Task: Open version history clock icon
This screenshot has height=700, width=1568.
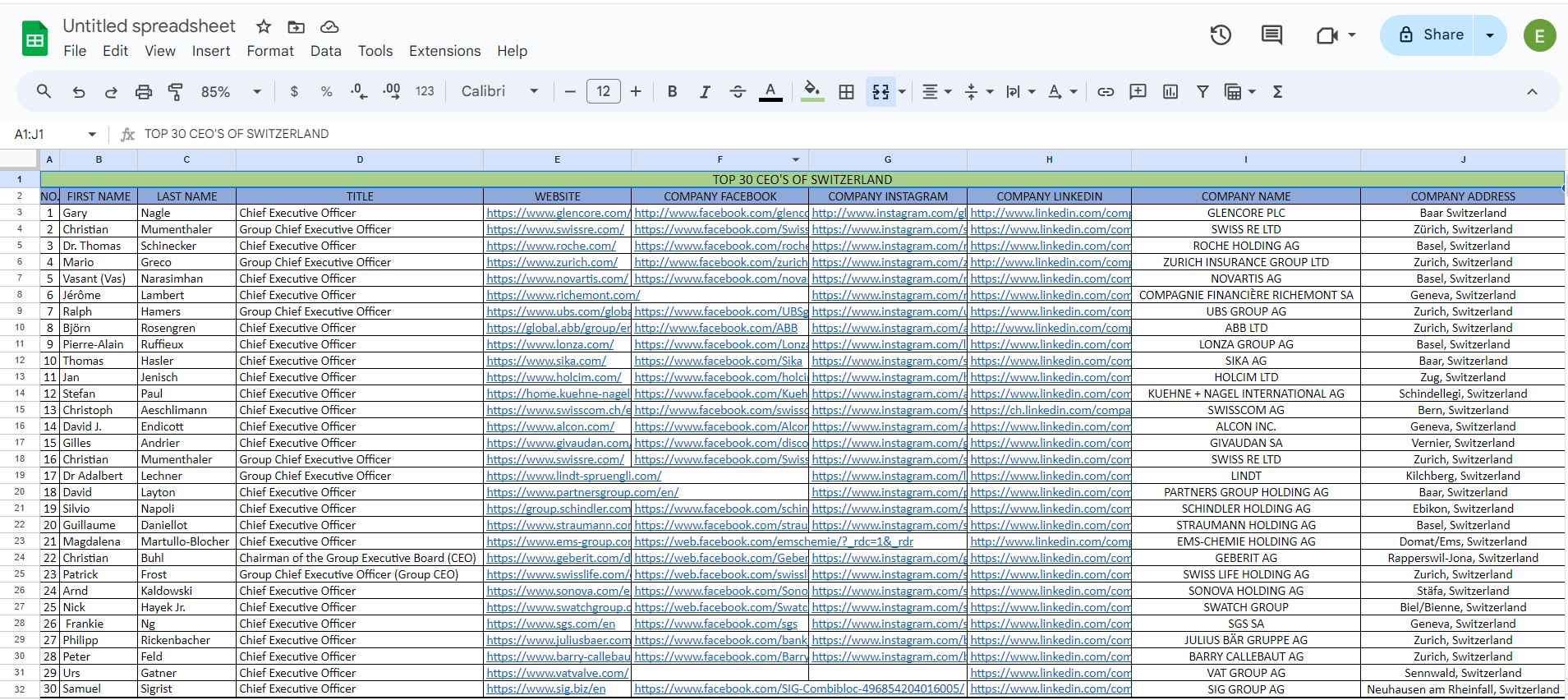Action: [x=1221, y=35]
